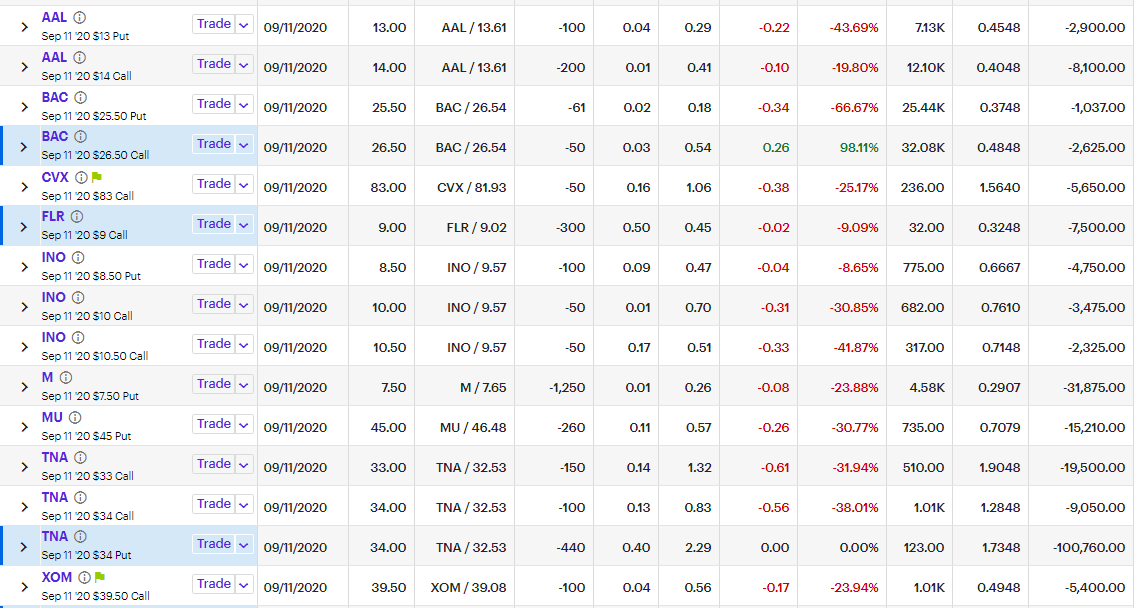Viewport: 1134px width, 608px height.
Task: Open info icon for AAL $13 Put
Action: [80, 17]
